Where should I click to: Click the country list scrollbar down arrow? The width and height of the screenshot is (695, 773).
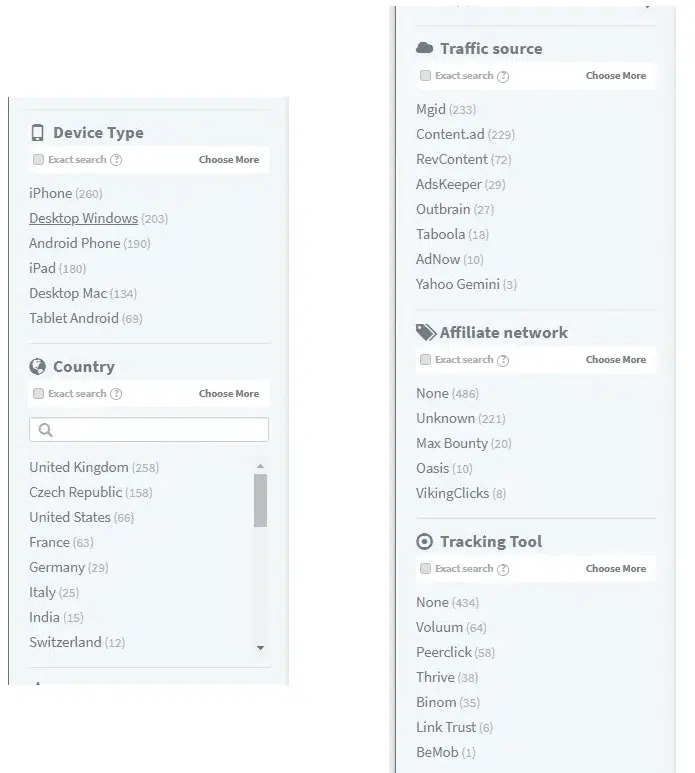point(261,648)
